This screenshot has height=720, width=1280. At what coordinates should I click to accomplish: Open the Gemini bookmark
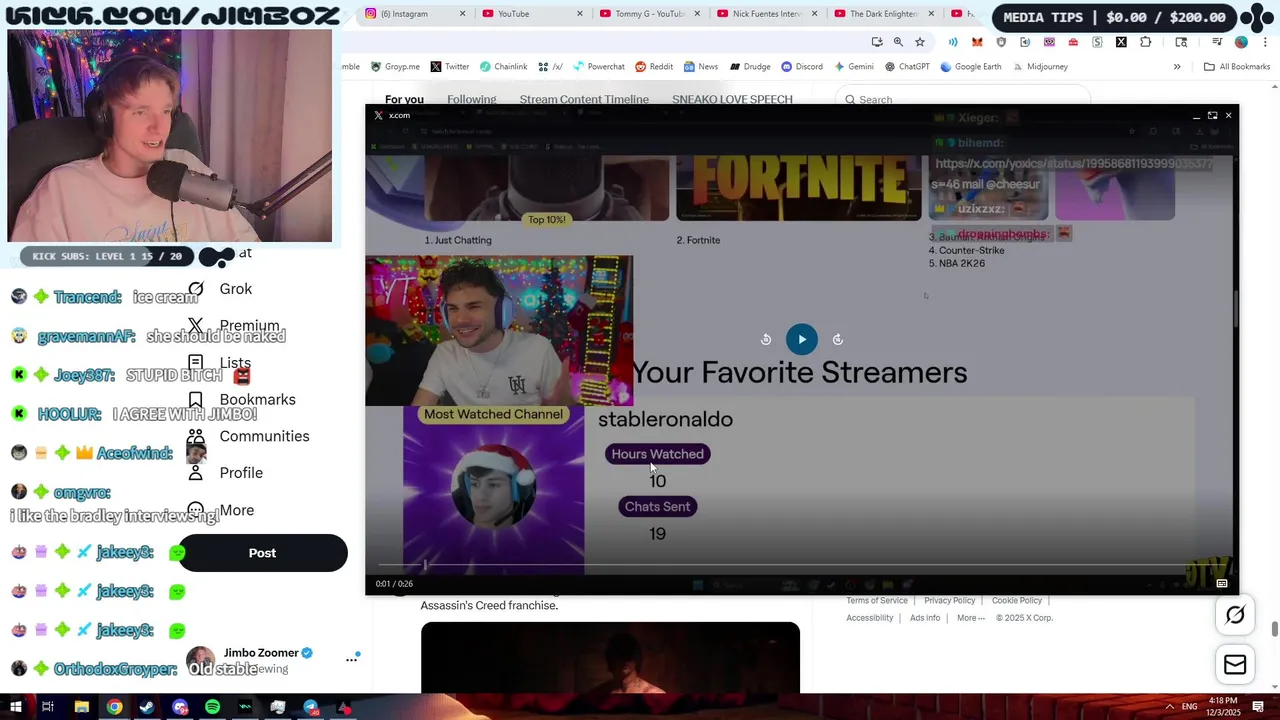853,67
